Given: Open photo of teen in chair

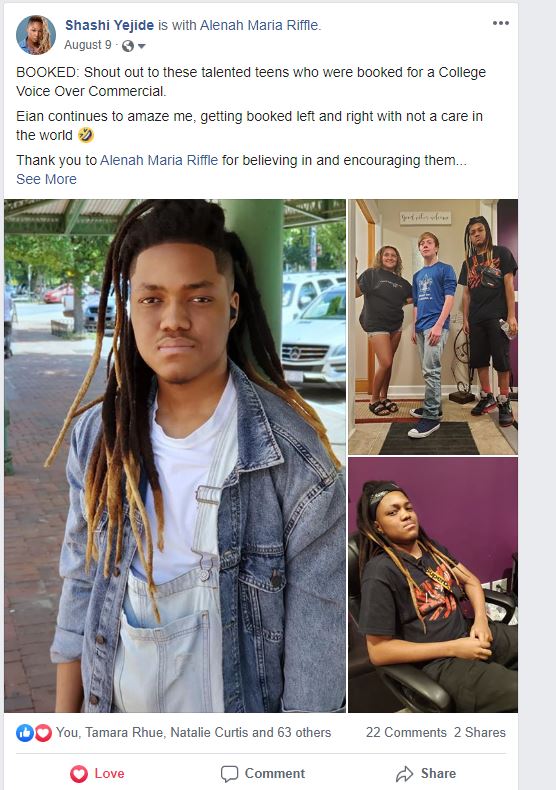Looking at the screenshot, I should point(433,585).
